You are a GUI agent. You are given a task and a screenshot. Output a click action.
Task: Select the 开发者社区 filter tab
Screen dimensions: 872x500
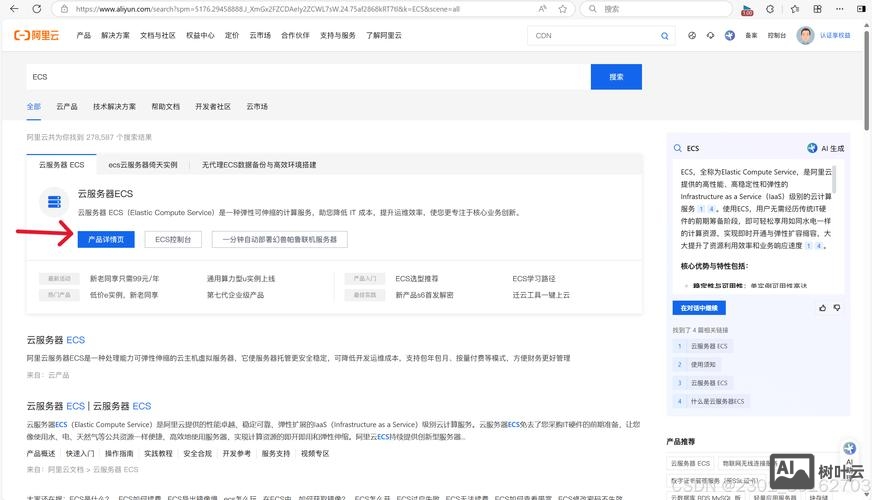(x=213, y=106)
